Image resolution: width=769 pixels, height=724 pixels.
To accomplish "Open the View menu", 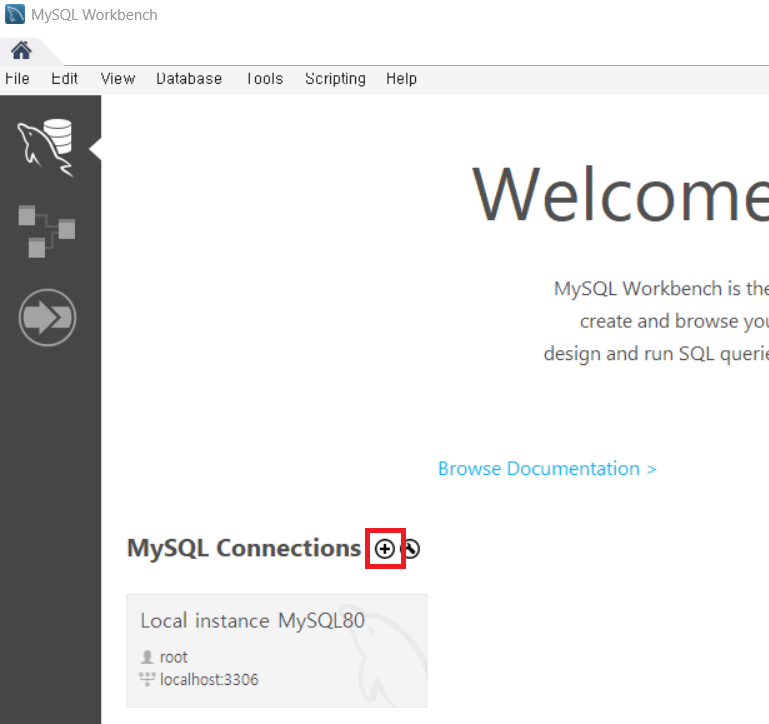I will pos(118,78).
